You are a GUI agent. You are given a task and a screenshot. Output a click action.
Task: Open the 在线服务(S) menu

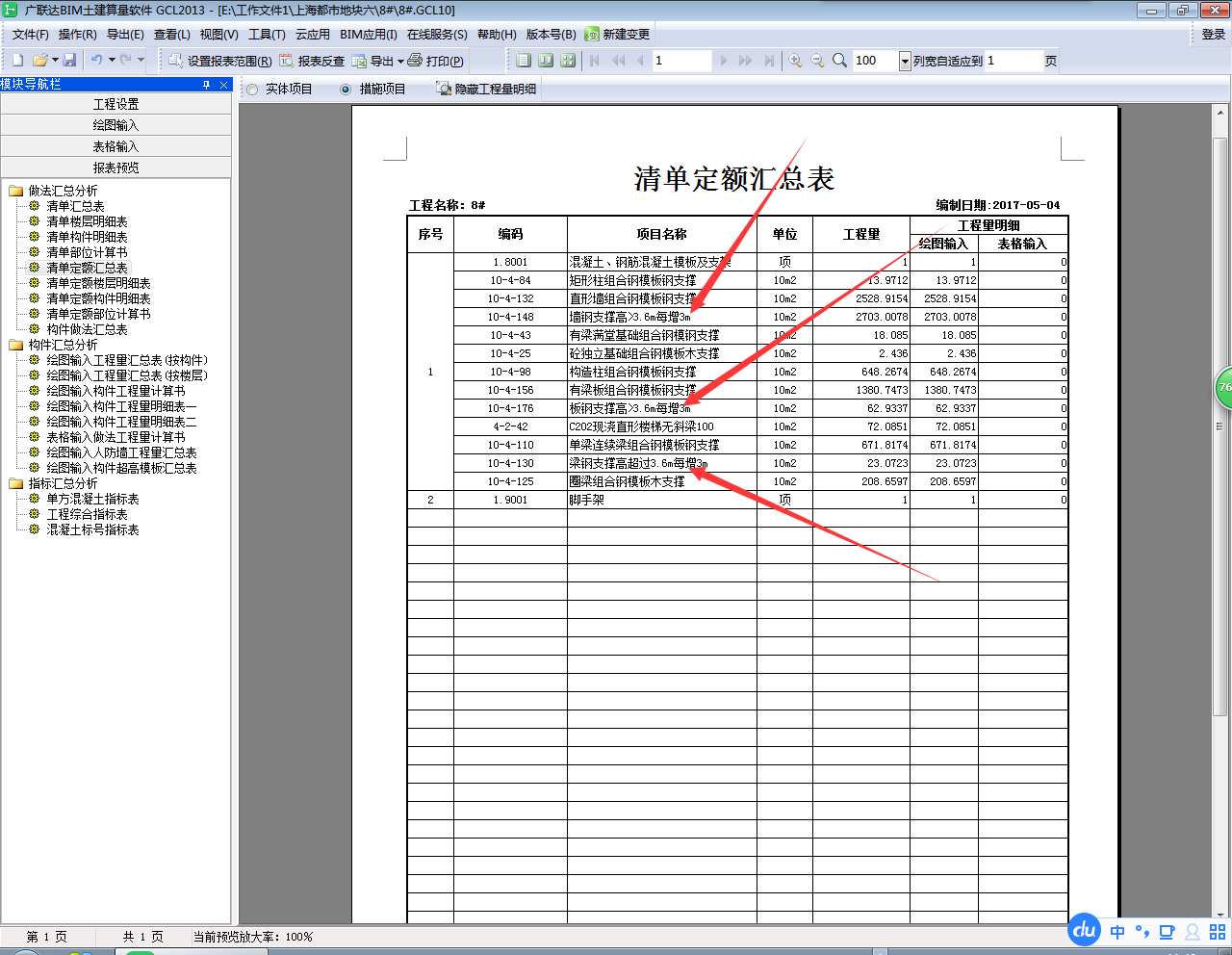[x=436, y=34]
